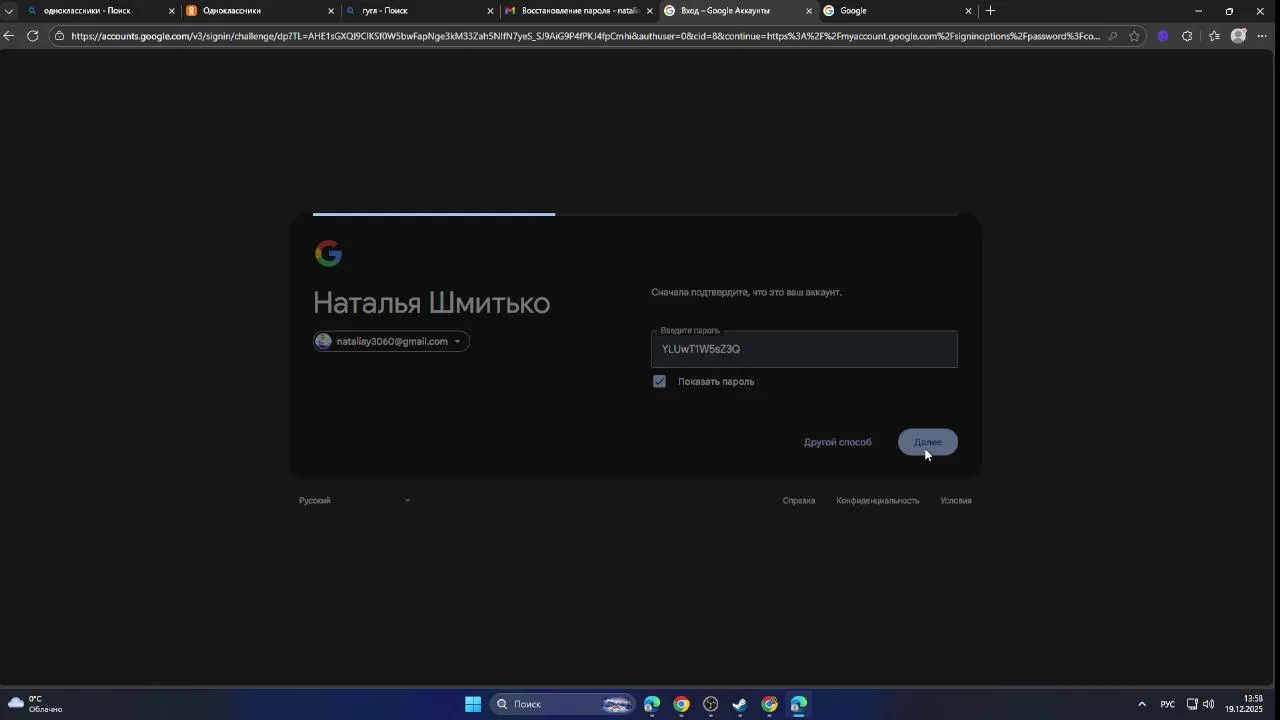Click the taskbar Поиск search box

(x=564, y=704)
